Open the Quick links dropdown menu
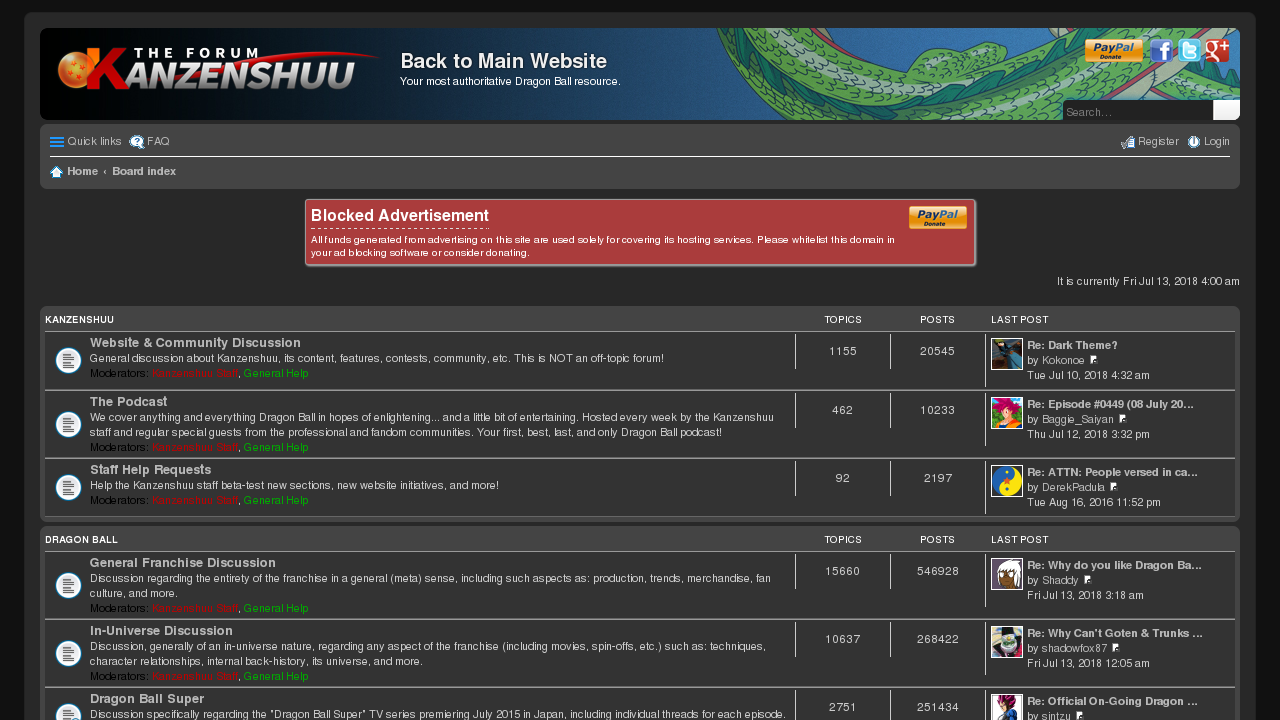This screenshot has height=720, width=1280. click(x=86, y=142)
